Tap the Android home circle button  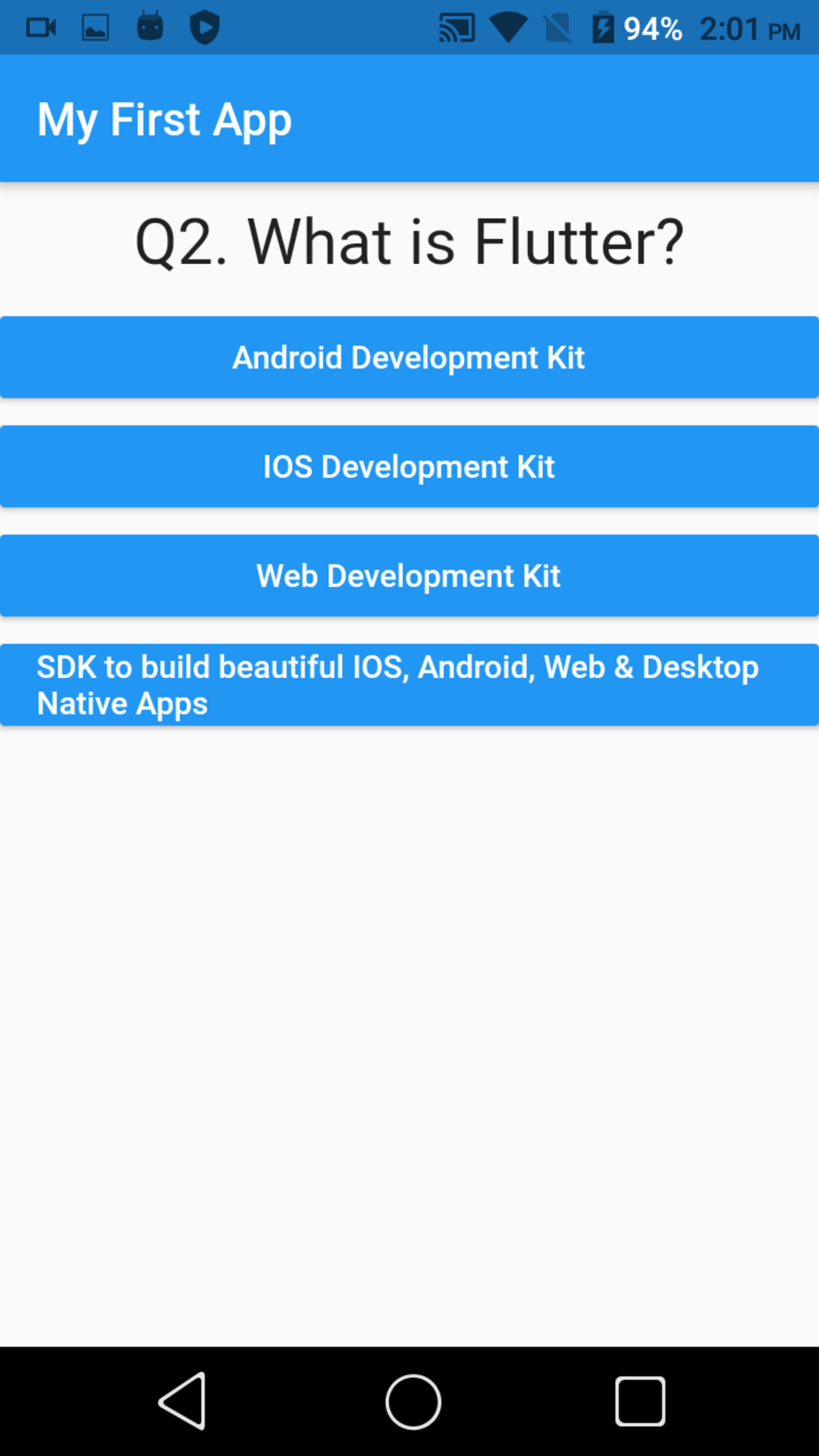pos(413,1401)
